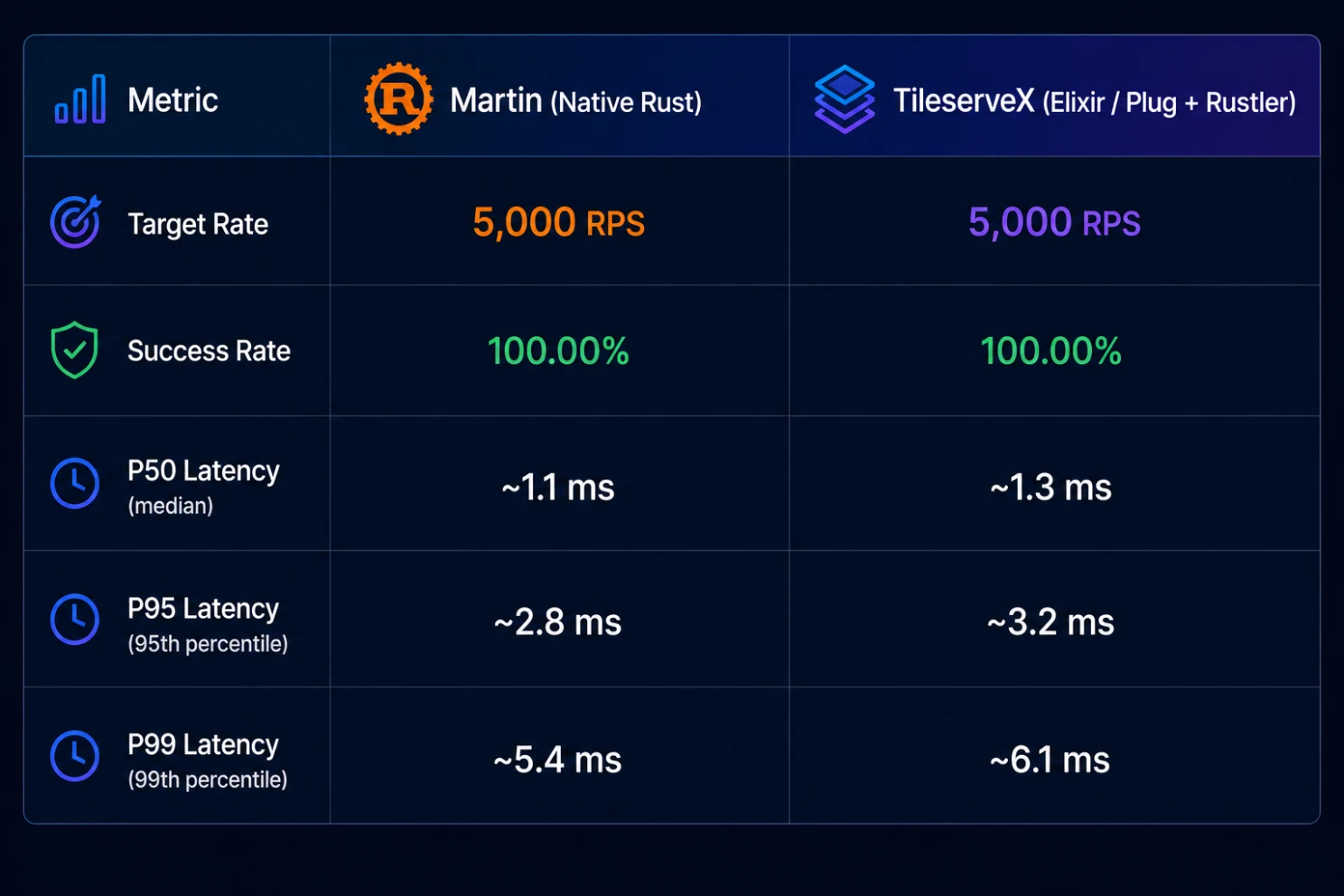Screen dimensions: 1344x896
Task: Click the Success Rate row label
Action: pyautogui.click(x=209, y=350)
